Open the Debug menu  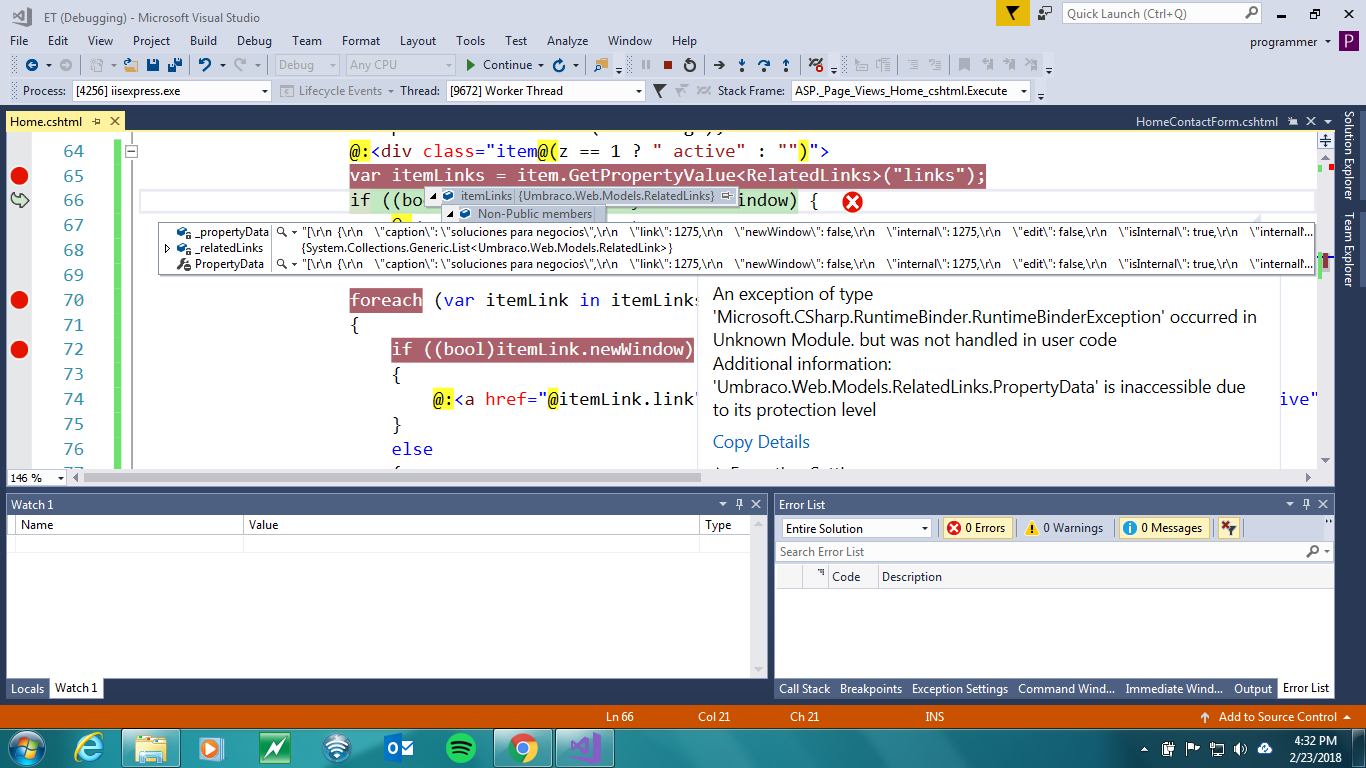pyautogui.click(x=254, y=41)
